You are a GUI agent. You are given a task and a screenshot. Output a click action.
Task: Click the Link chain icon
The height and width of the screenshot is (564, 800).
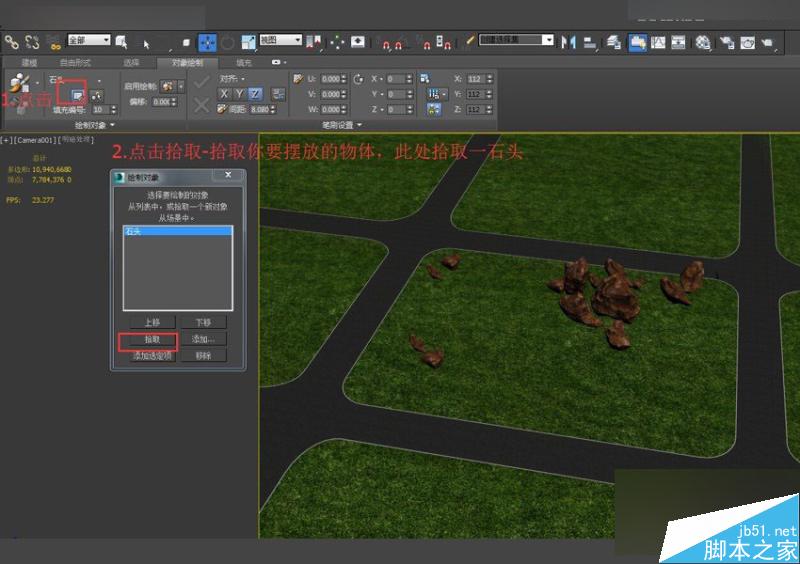coord(11,42)
